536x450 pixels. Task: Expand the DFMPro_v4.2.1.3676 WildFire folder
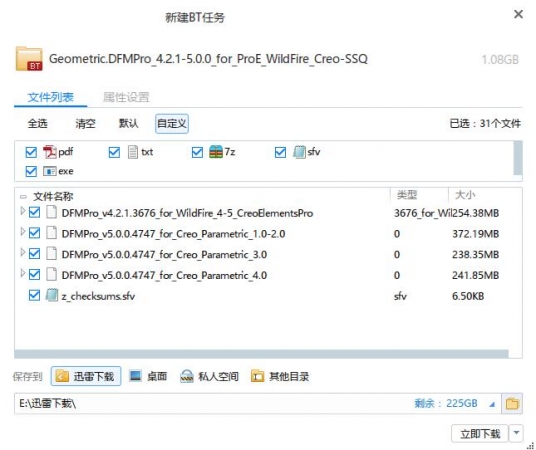click(x=23, y=212)
